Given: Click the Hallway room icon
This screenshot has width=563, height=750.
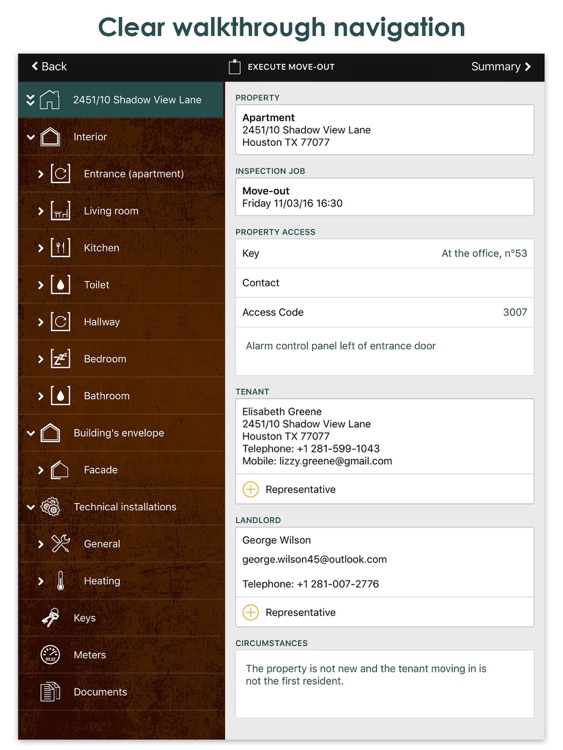Looking at the screenshot, I should pos(60,321).
